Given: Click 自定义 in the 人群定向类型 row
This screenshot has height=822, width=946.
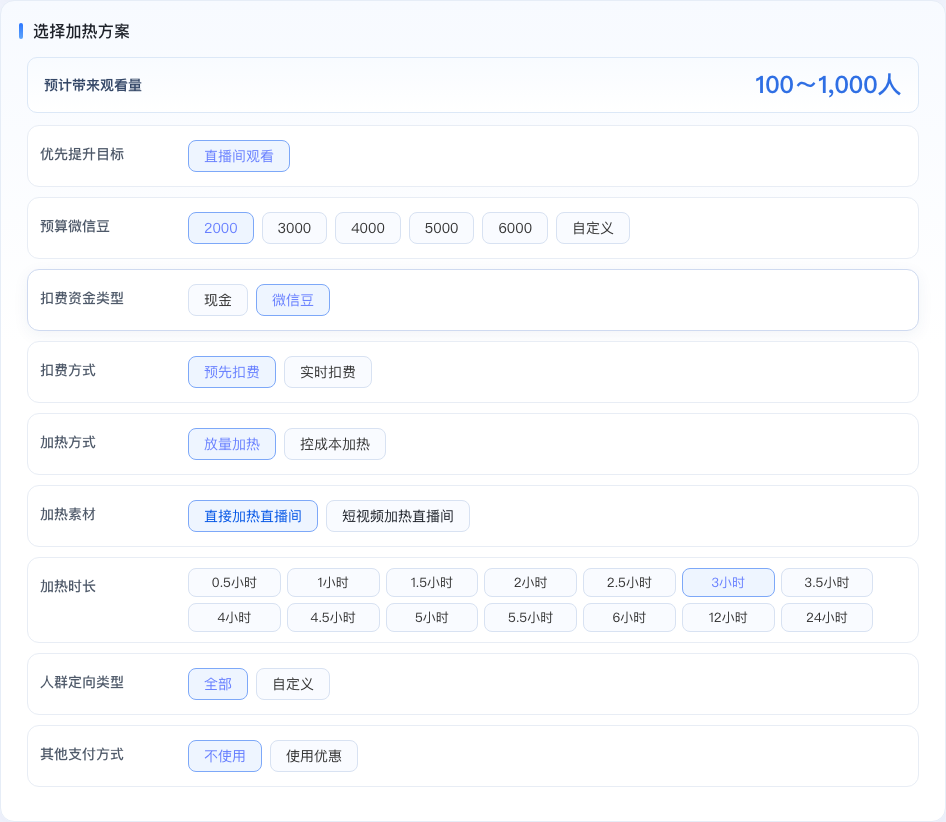Looking at the screenshot, I should [x=293, y=684].
